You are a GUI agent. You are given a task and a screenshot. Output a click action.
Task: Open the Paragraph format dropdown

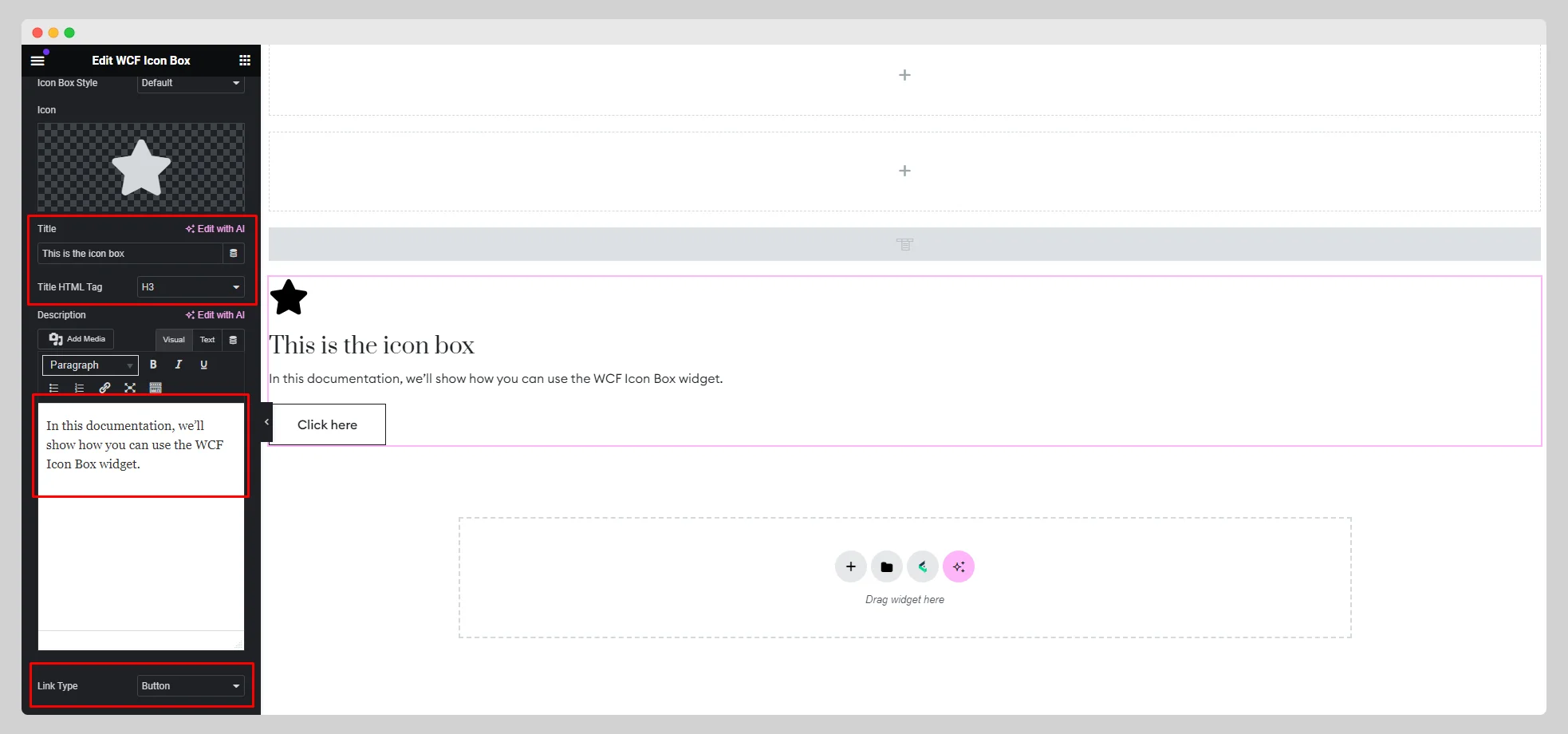(x=90, y=365)
